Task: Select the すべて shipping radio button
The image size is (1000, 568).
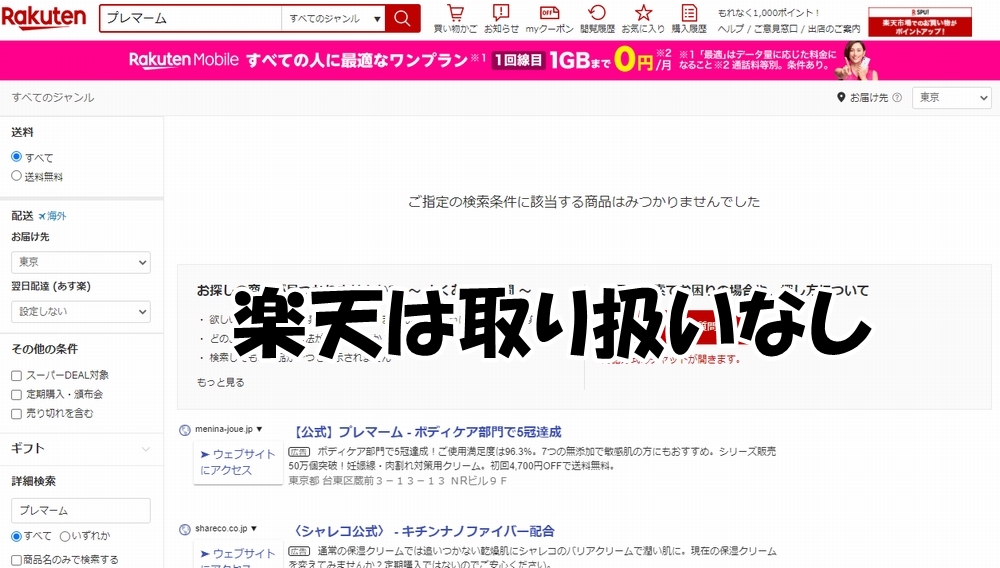Action: (17, 157)
